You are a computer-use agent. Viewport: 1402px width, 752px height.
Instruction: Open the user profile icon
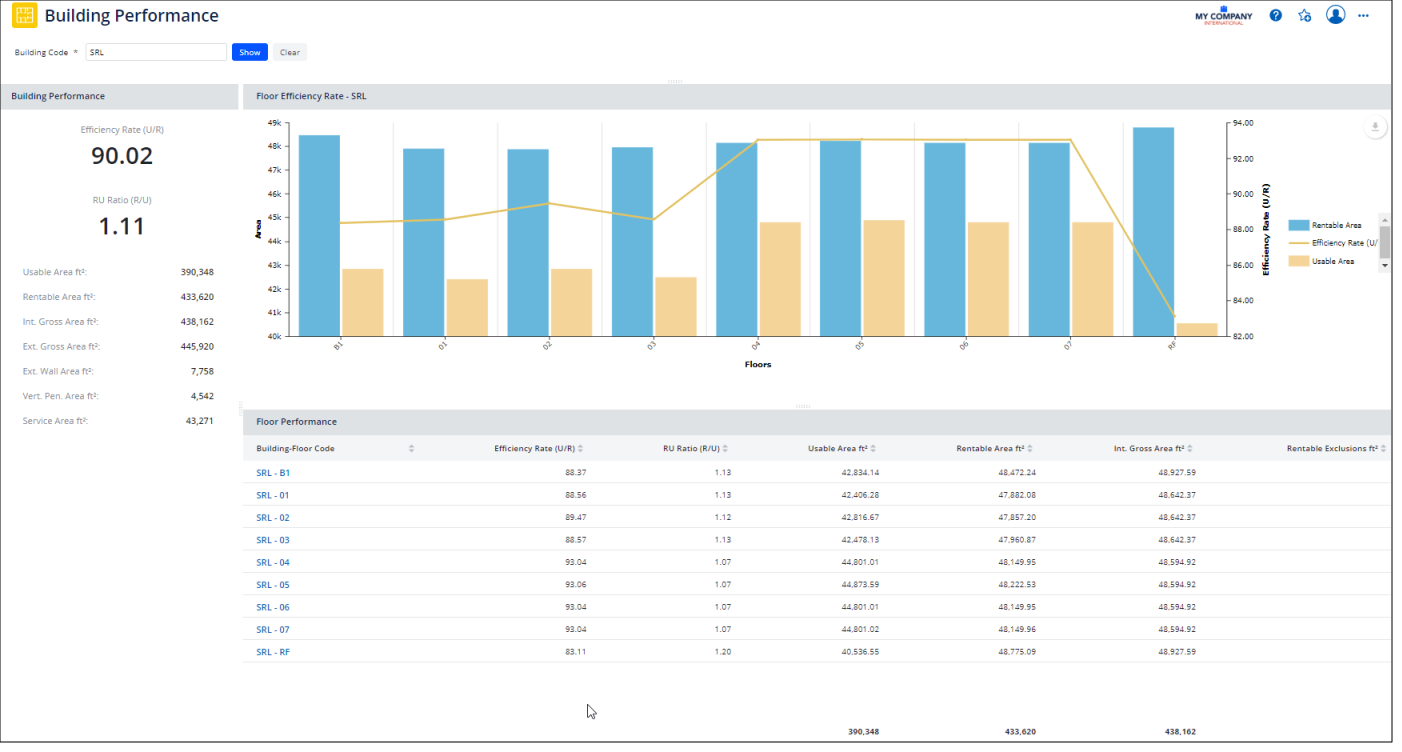(1335, 15)
